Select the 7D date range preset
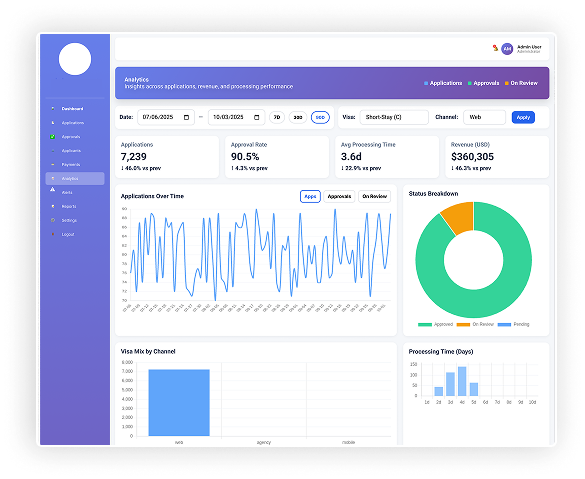This screenshot has width=585, height=479. [277, 117]
